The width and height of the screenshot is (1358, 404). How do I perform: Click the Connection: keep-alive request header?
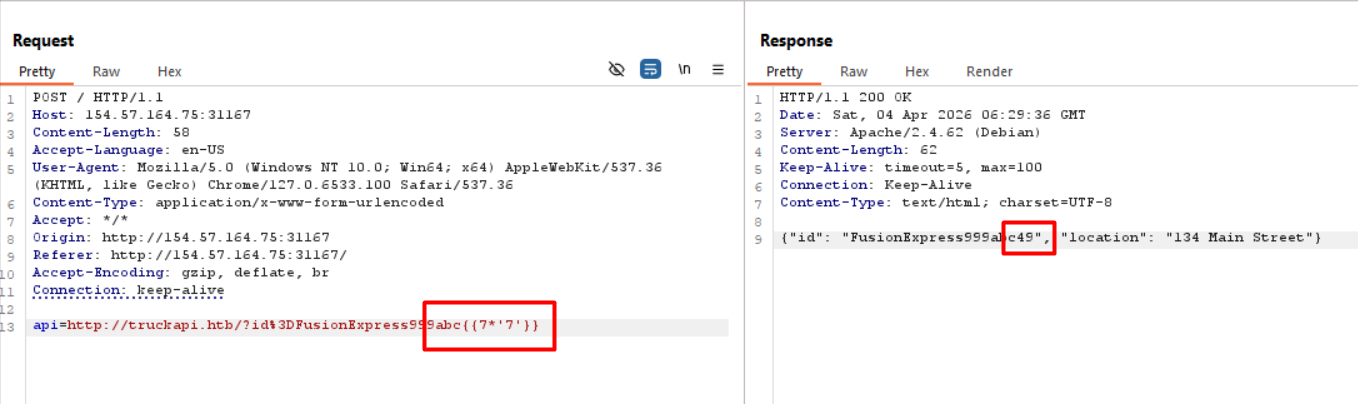[128, 290]
